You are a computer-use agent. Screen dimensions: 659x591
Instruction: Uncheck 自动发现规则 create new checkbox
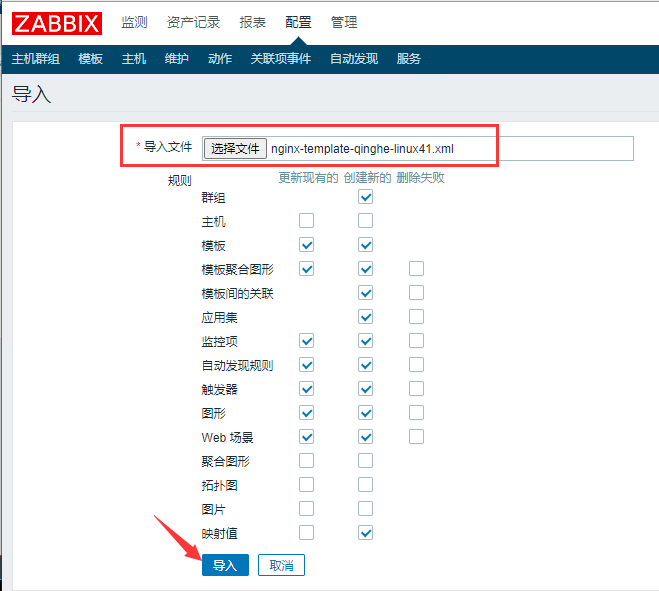tap(365, 364)
